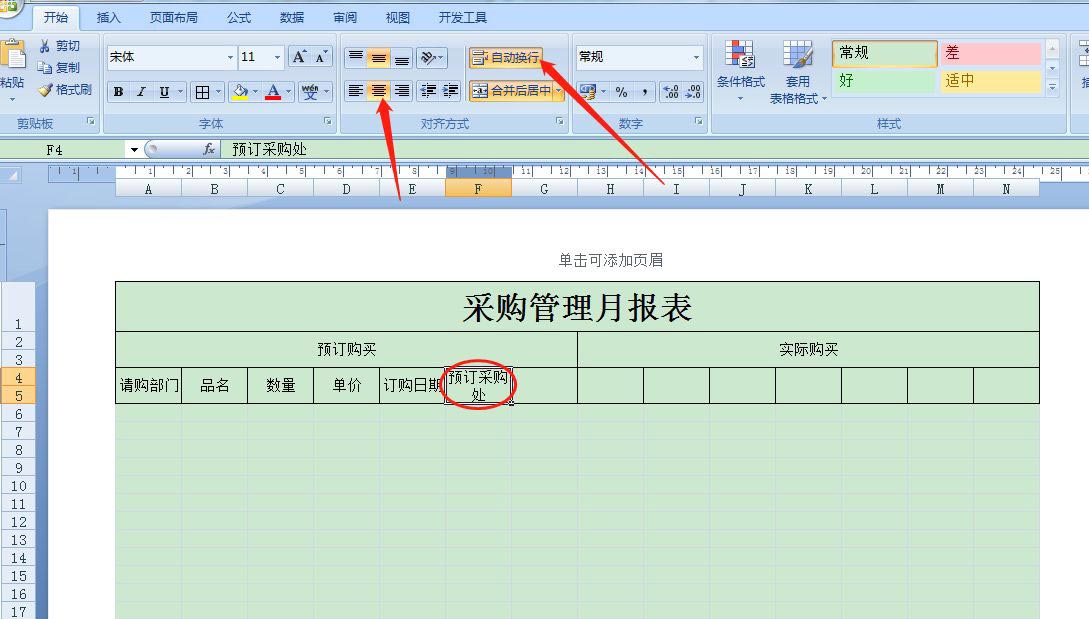Select the 格式刷 (Format Painter) icon
Viewport: 1089px width, 619px height.
[x=47, y=88]
